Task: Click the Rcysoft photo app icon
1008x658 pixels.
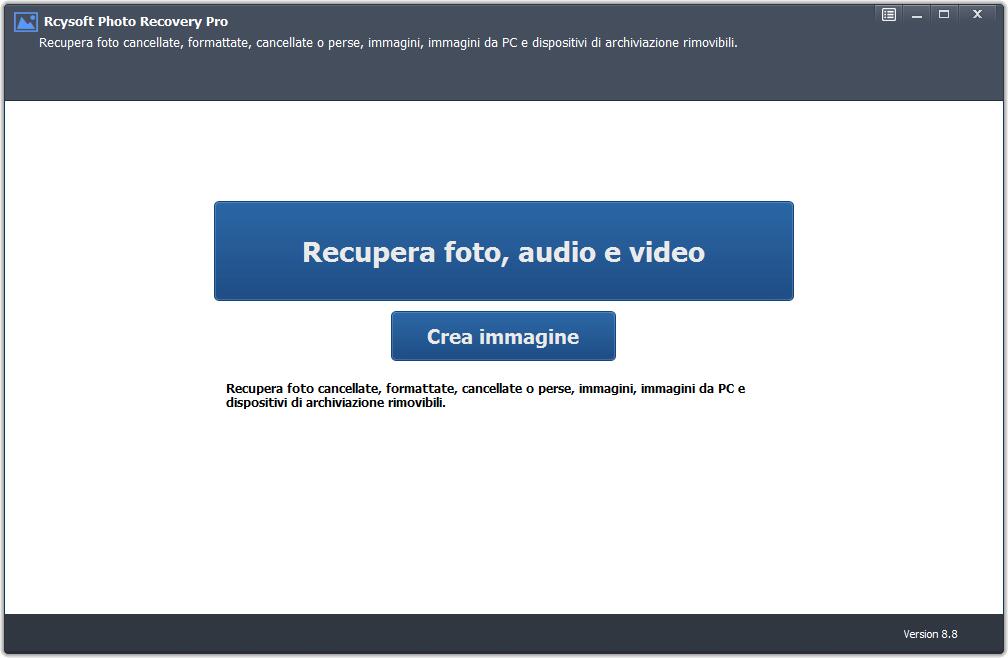Action: click(25, 22)
